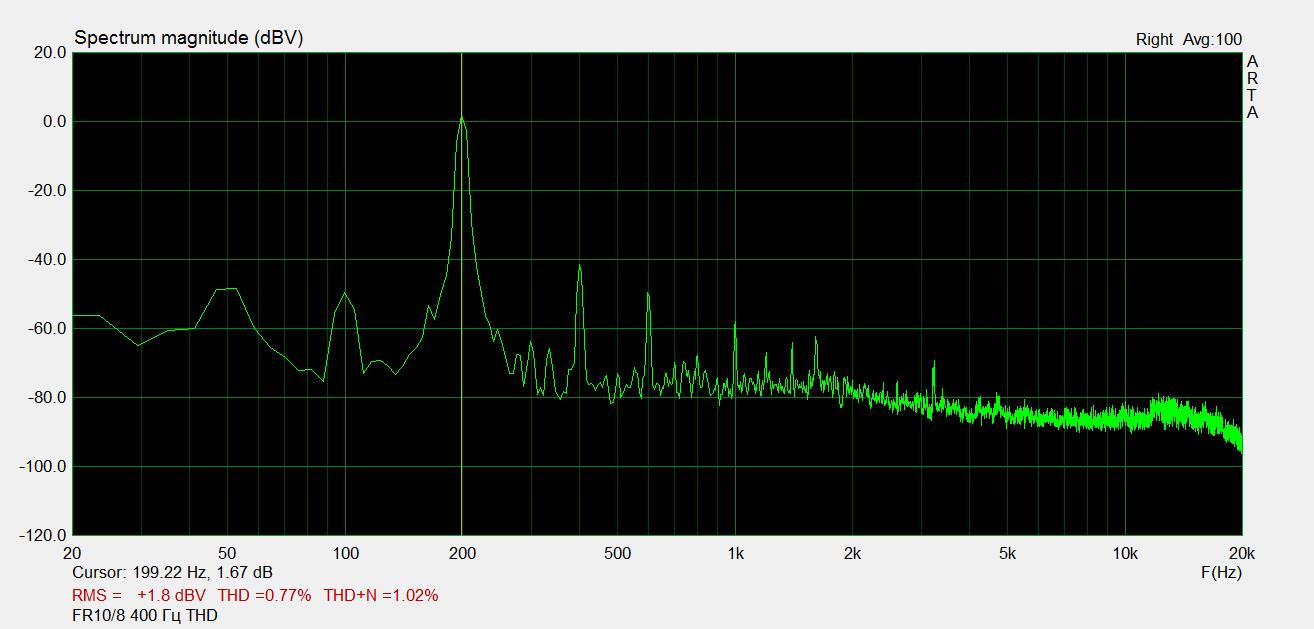This screenshot has height=629, width=1314.
Task: Click the 'Spectrum magnitude (dBV)' title
Action: pos(188,38)
